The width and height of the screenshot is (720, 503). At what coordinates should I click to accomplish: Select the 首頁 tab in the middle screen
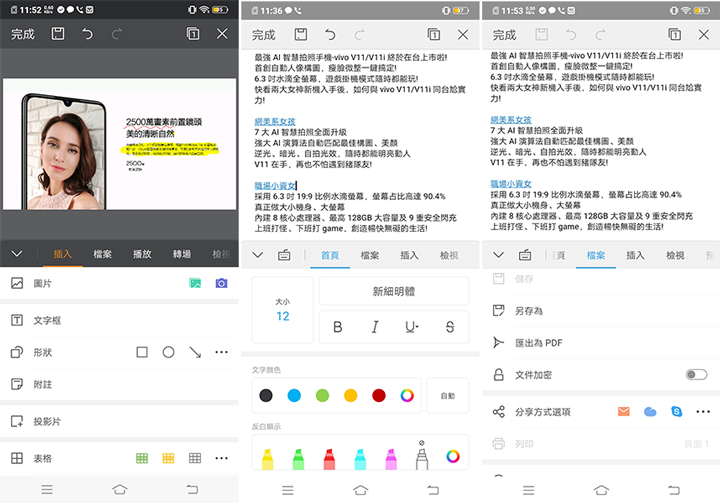[330, 255]
